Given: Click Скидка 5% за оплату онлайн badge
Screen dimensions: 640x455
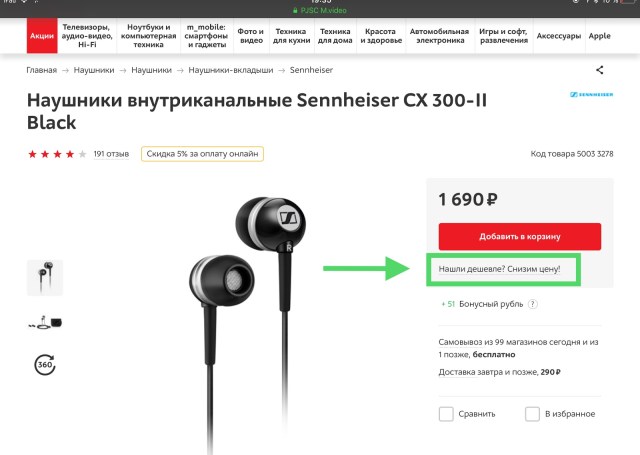Looking at the screenshot, I should tap(202, 154).
